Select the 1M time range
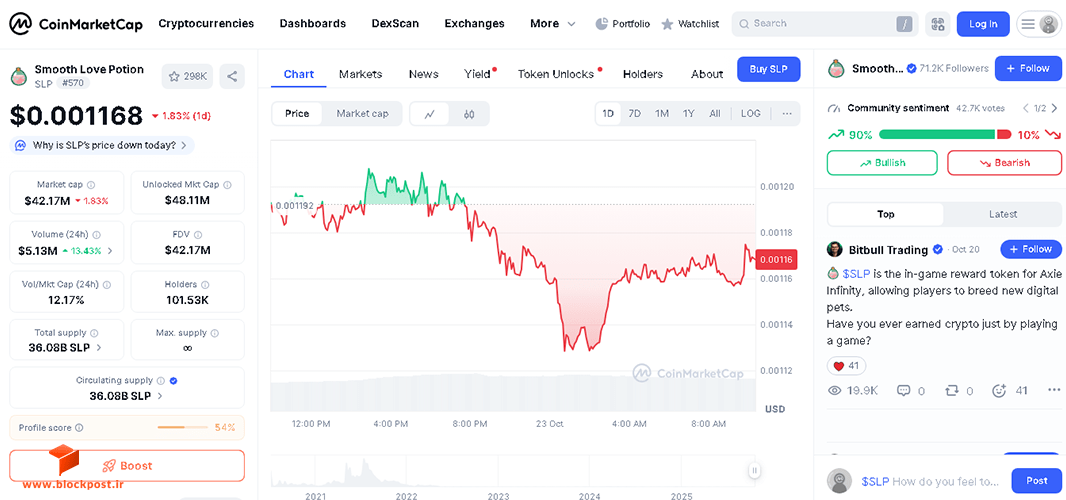The width and height of the screenshot is (1066, 500). click(661, 114)
